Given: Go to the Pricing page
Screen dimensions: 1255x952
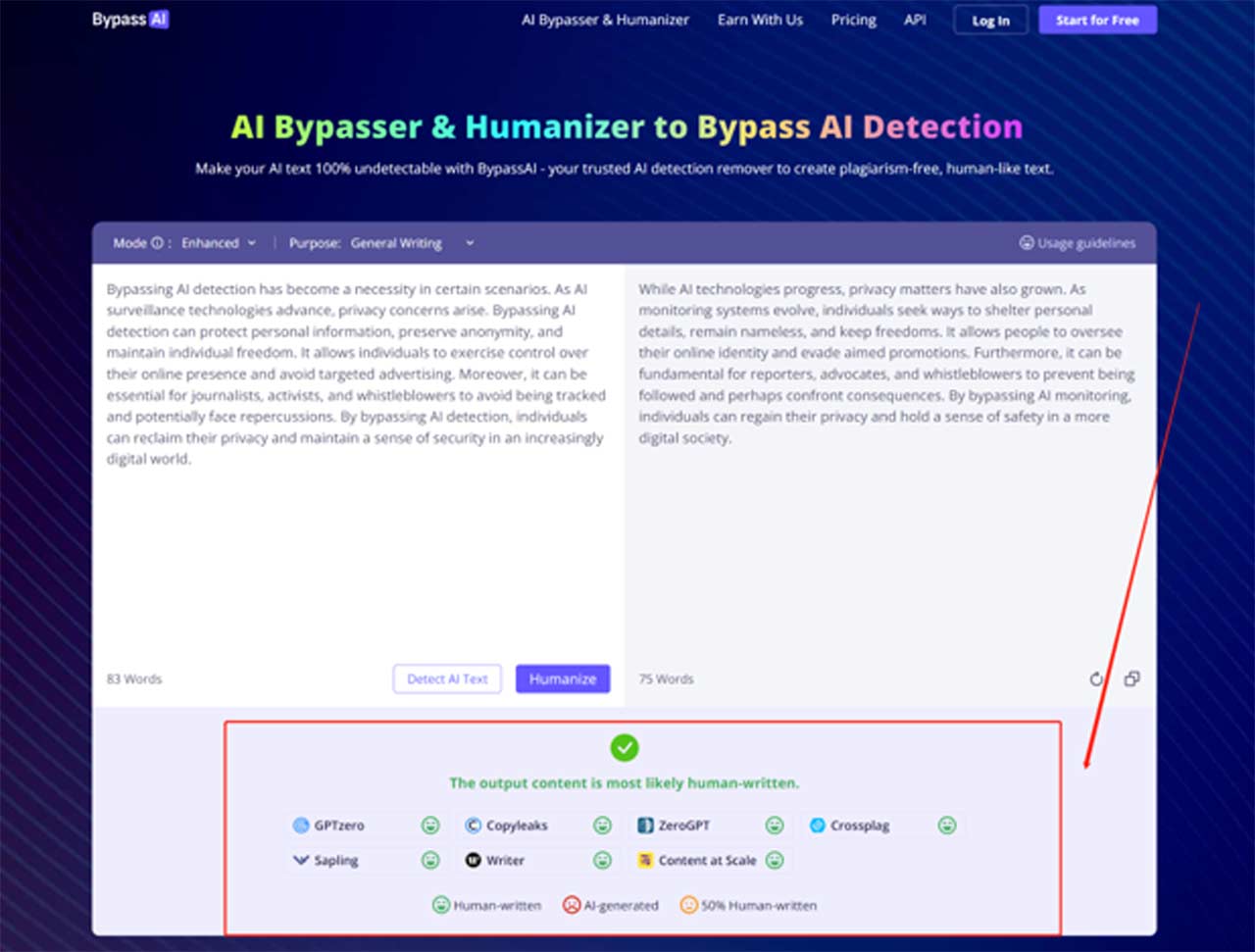Looking at the screenshot, I should tap(853, 20).
